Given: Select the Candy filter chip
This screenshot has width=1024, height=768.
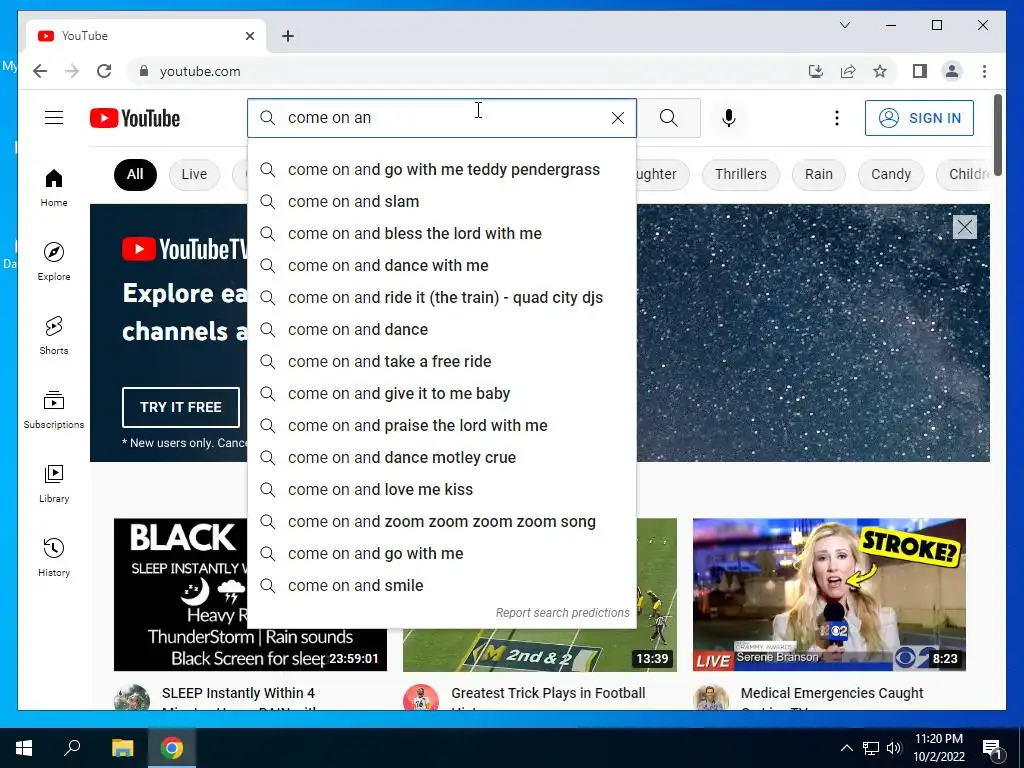Looking at the screenshot, I should [x=891, y=174].
